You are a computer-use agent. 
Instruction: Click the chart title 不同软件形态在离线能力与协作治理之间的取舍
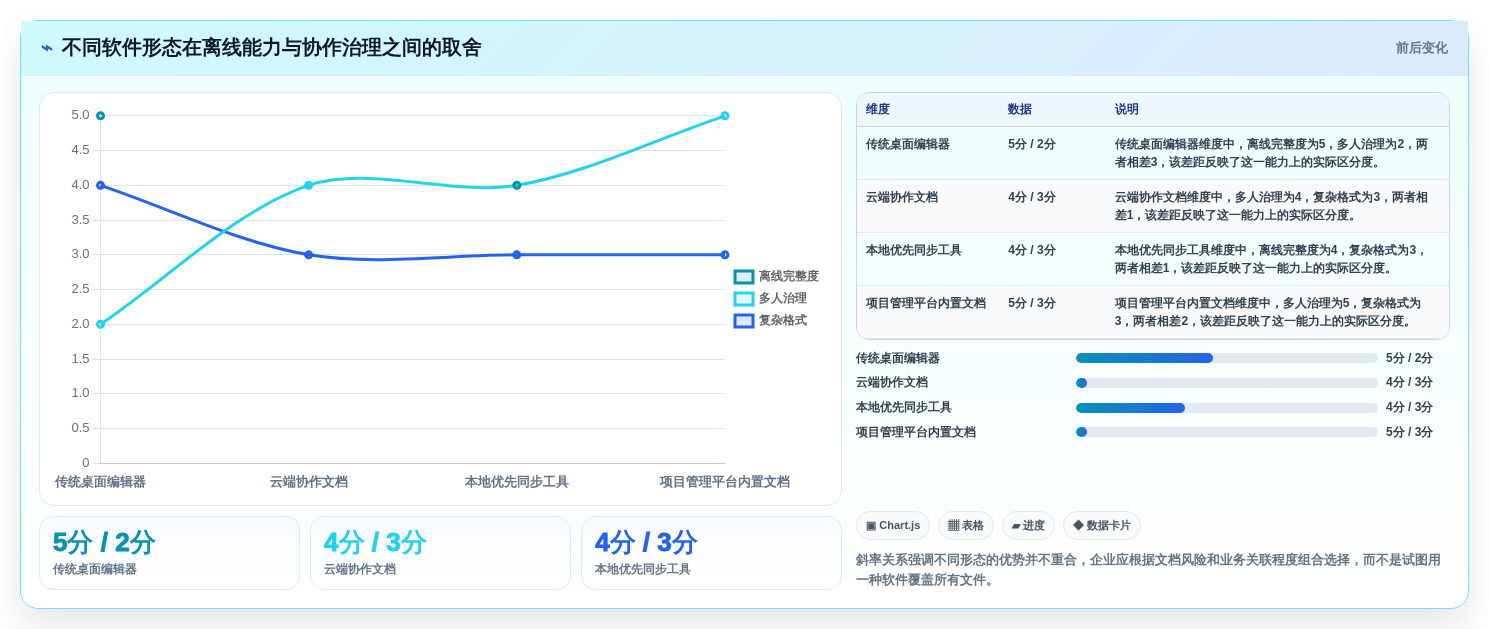coord(271,48)
